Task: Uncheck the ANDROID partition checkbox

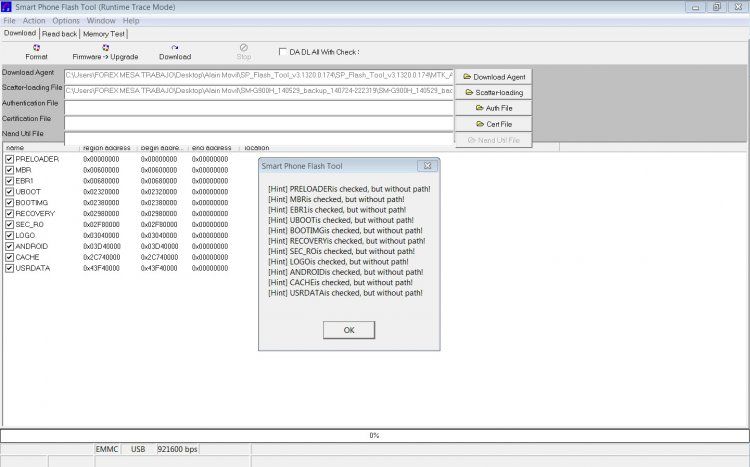Action: click(x=10, y=246)
